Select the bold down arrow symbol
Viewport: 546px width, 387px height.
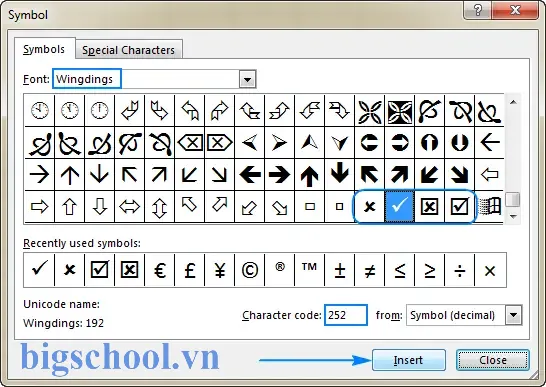pyautogui.click(x=340, y=174)
